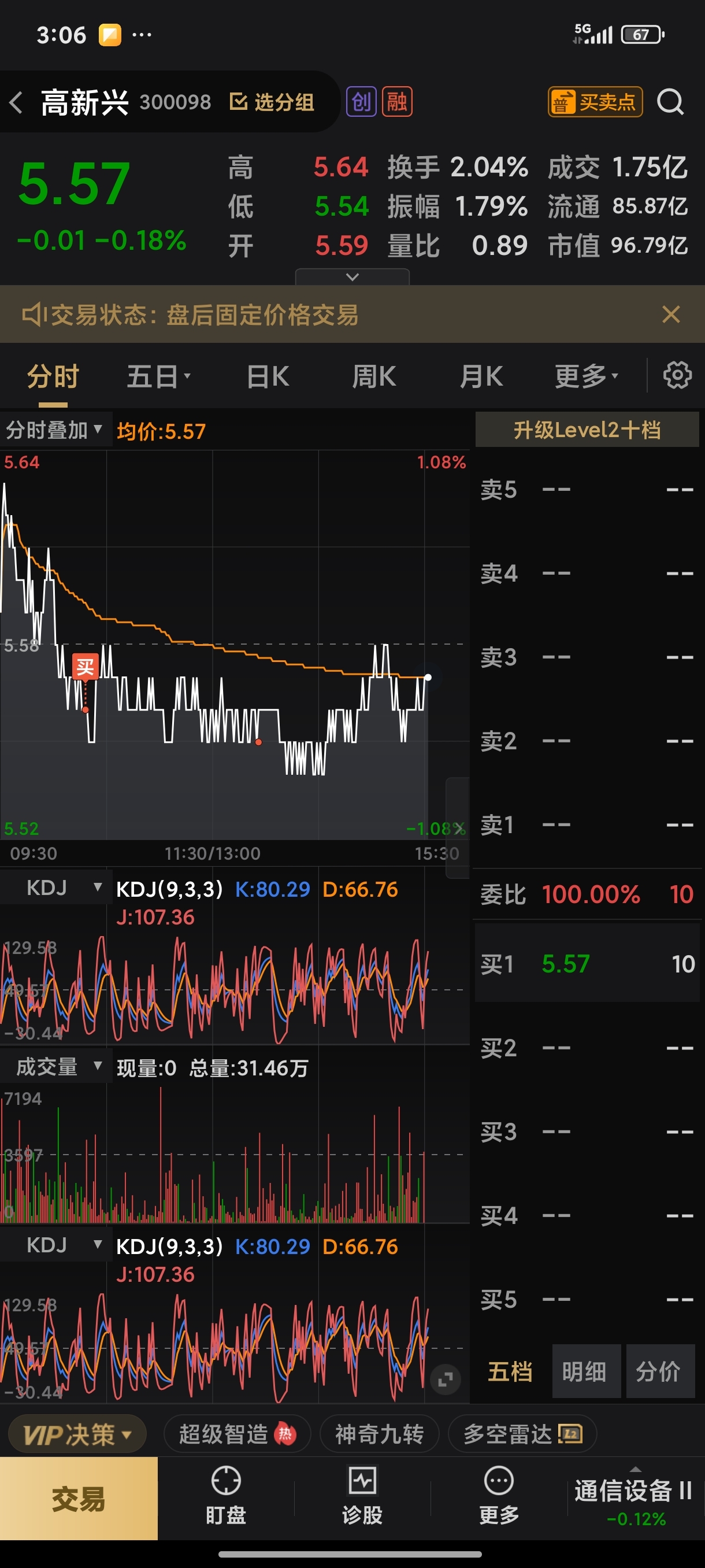Tap the 量比 0.89 value
Screen dimensions: 705x1568
coord(499,245)
